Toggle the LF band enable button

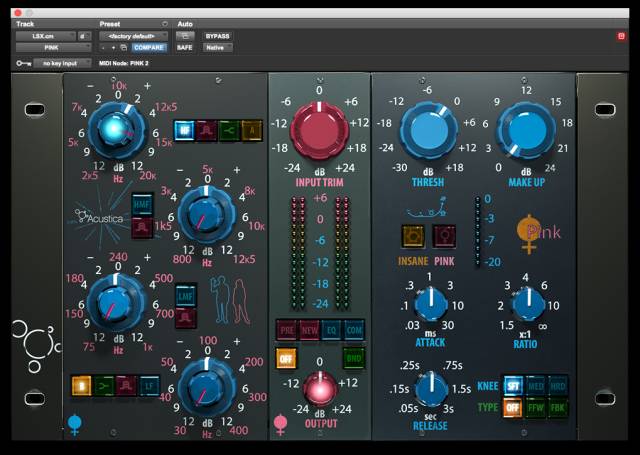(149, 386)
